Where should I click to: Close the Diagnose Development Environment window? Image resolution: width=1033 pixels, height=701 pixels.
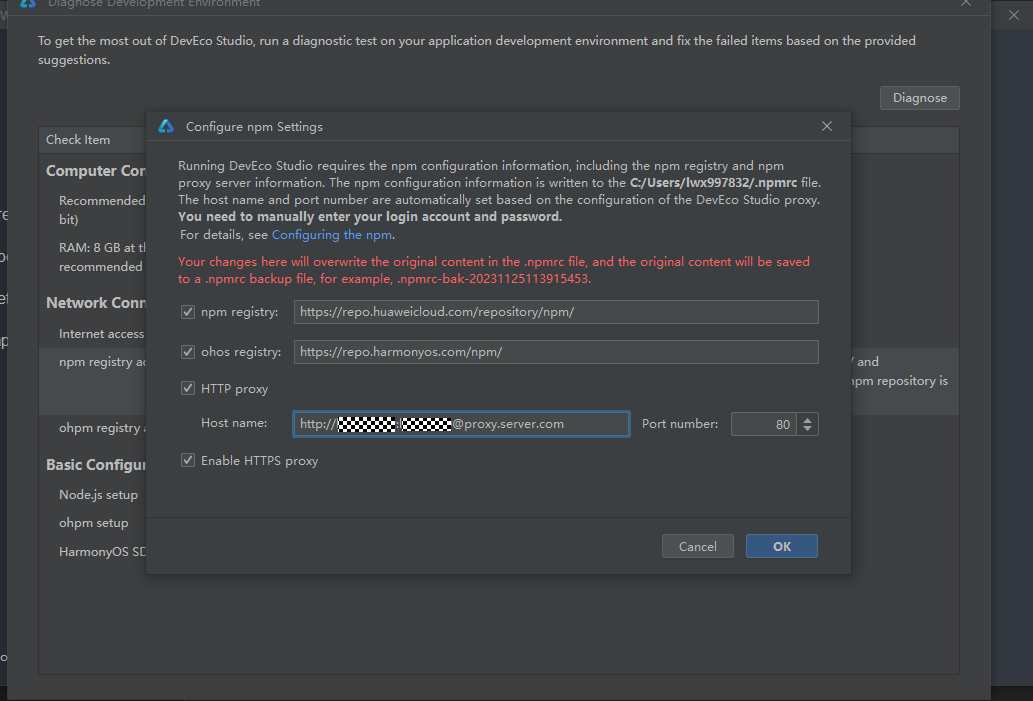coord(966,3)
